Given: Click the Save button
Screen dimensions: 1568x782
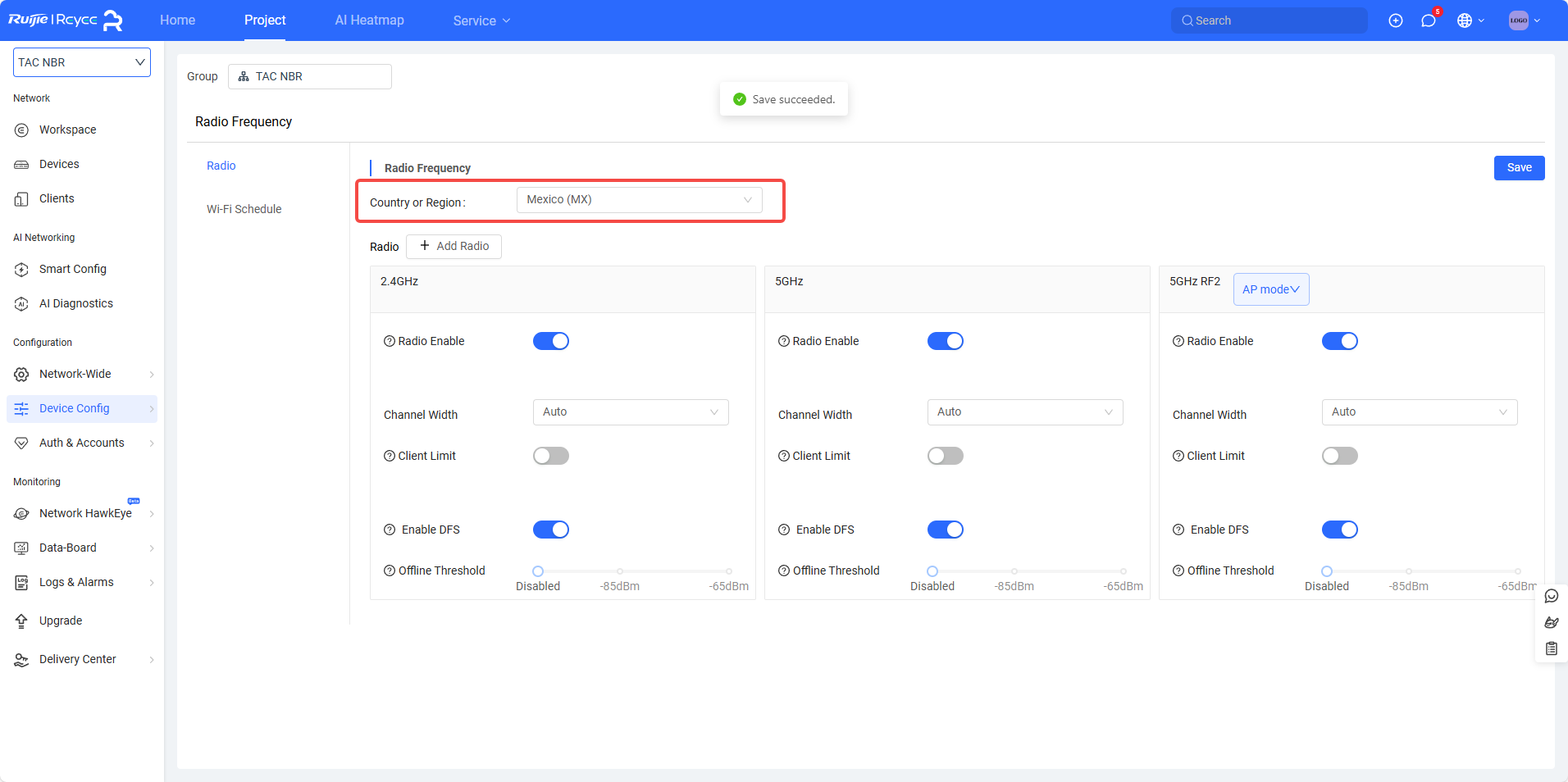Looking at the screenshot, I should point(1519,168).
